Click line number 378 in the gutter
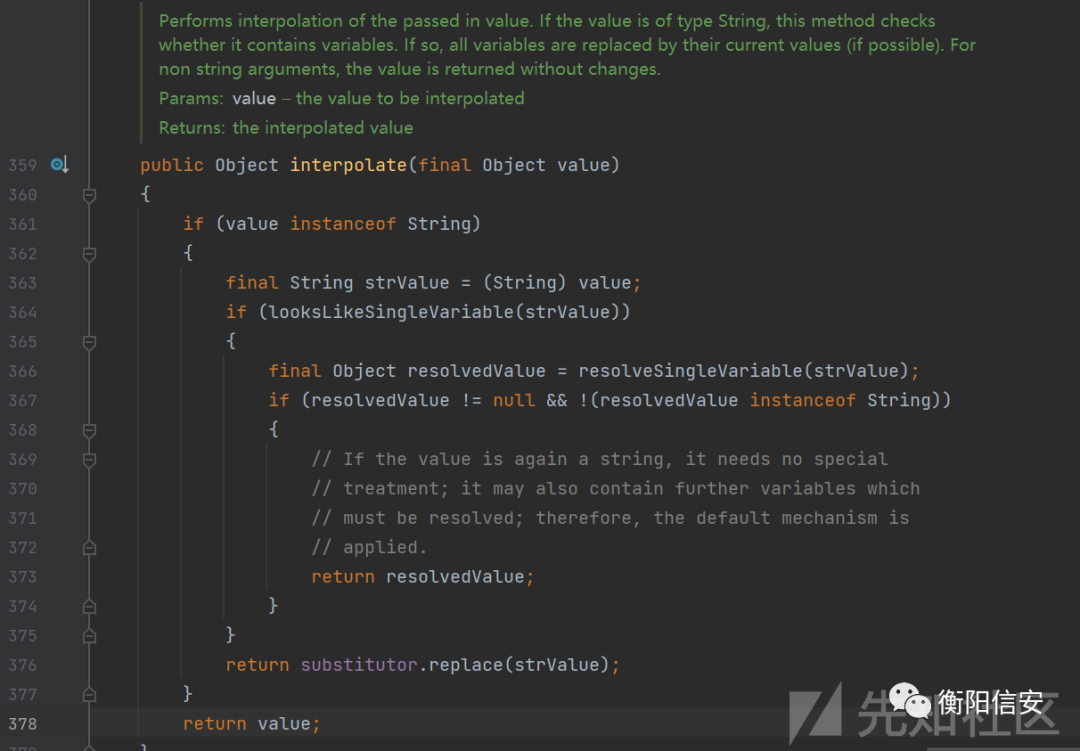Image resolution: width=1080 pixels, height=751 pixels. pyautogui.click(x=22, y=724)
